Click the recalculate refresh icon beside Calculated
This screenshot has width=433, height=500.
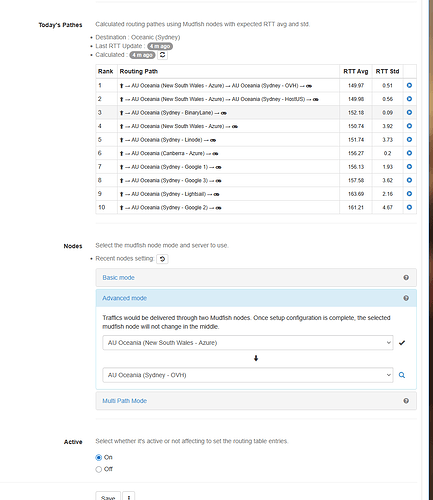162,55
